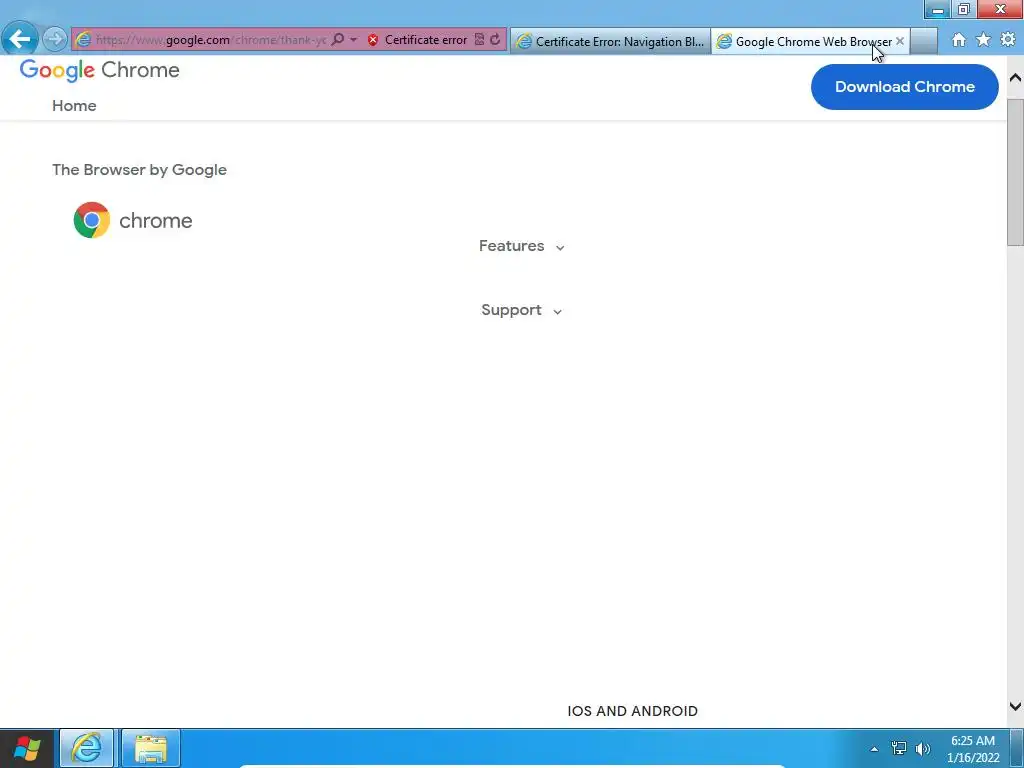Click the Google Chrome logo at page top

pyautogui.click(x=99, y=70)
